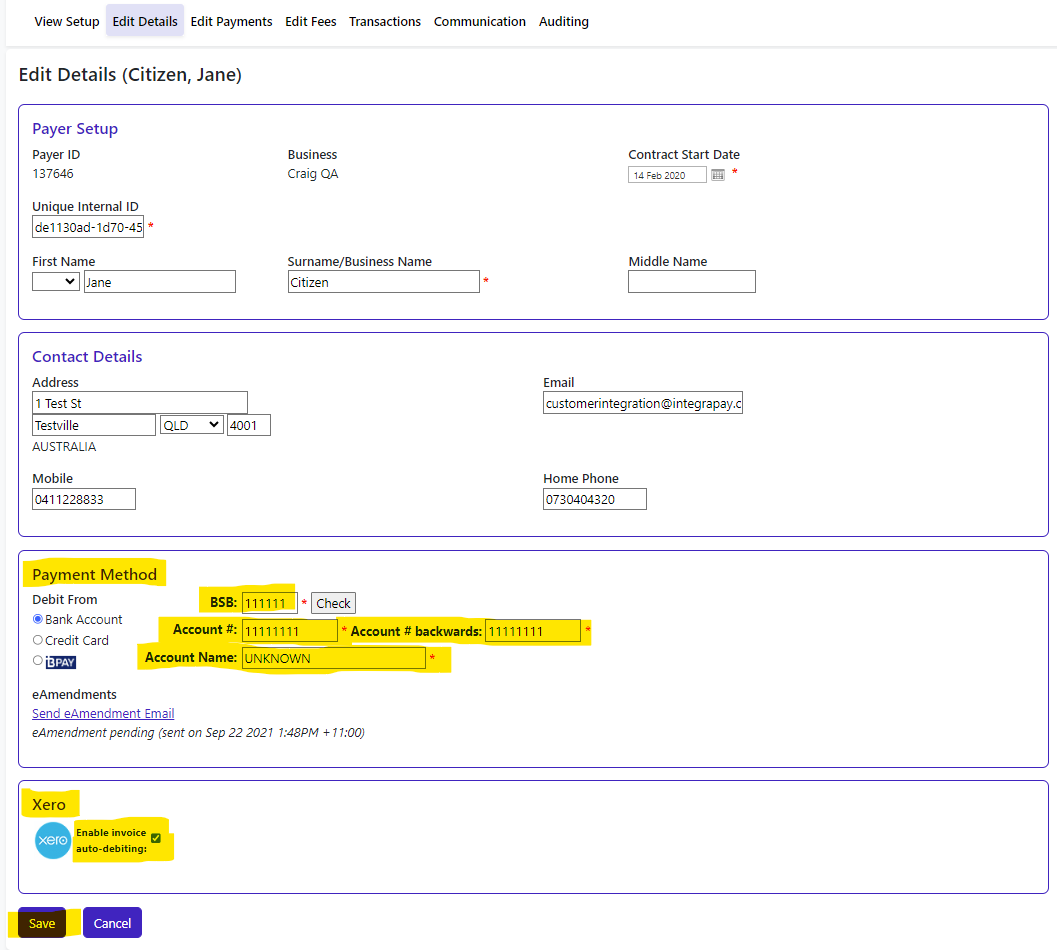This screenshot has height=950, width=1057.
Task: Open the Contract Start Date calendar icon
Action: tap(717, 175)
